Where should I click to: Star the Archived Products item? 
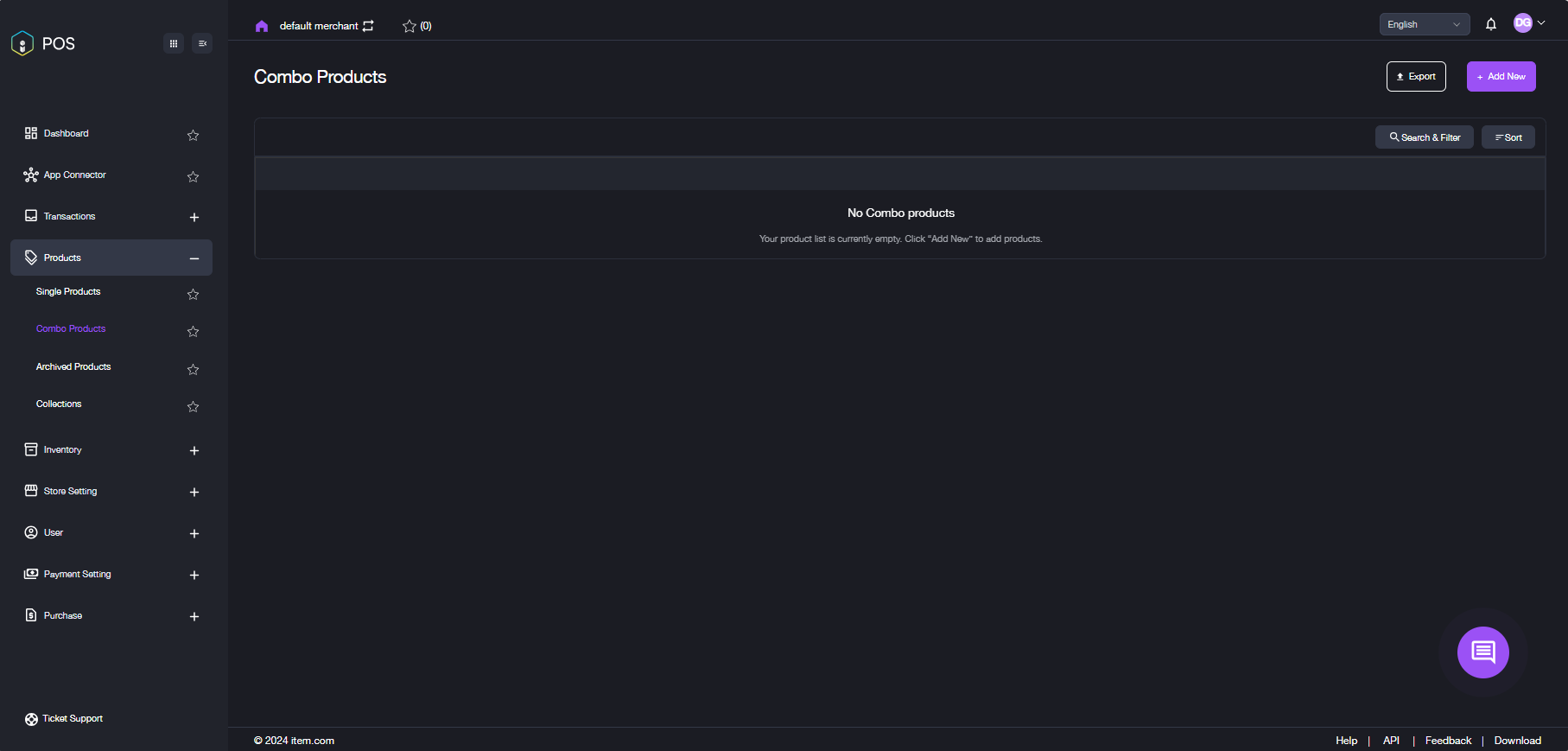(194, 369)
